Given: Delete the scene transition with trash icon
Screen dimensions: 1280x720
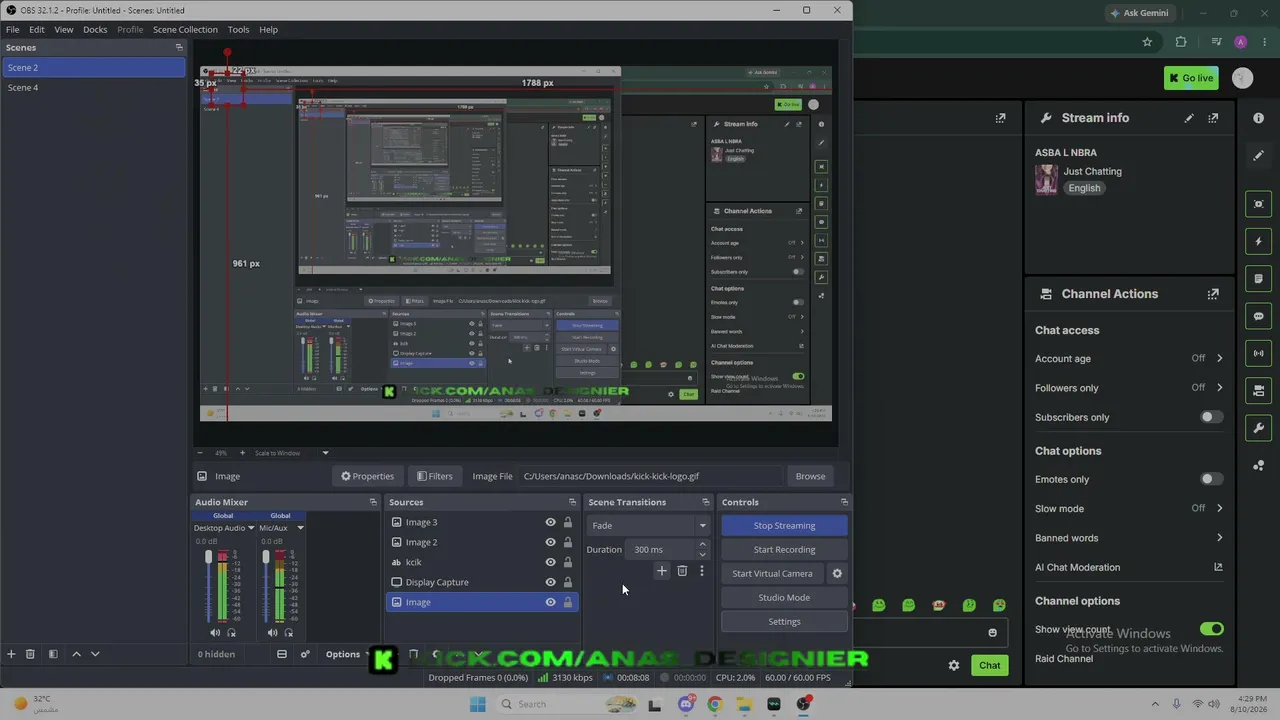Looking at the screenshot, I should coord(682,571).
